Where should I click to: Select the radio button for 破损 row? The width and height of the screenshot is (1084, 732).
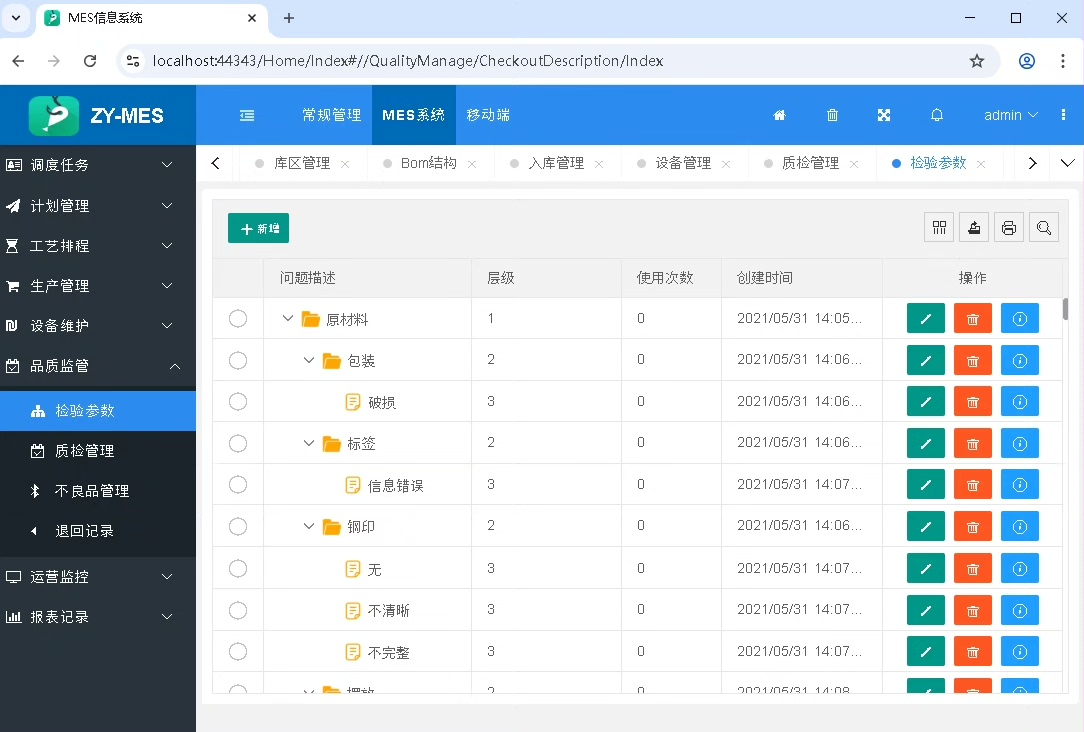point(238,402)
